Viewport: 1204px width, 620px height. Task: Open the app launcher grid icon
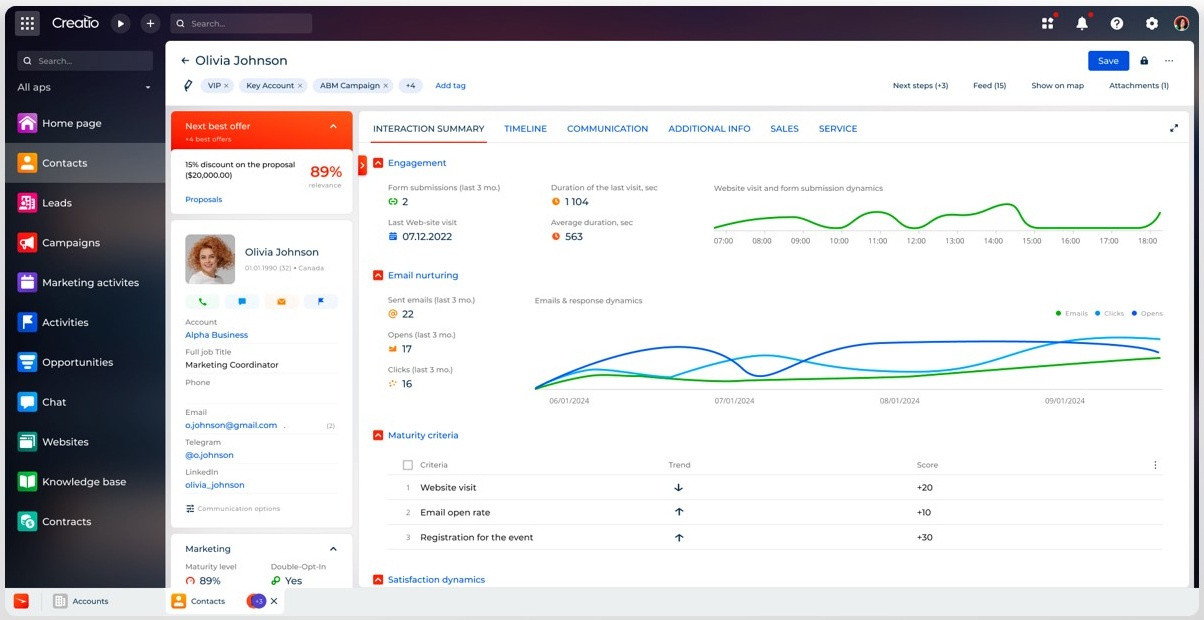pyautogui.click(x=27, y=23)
